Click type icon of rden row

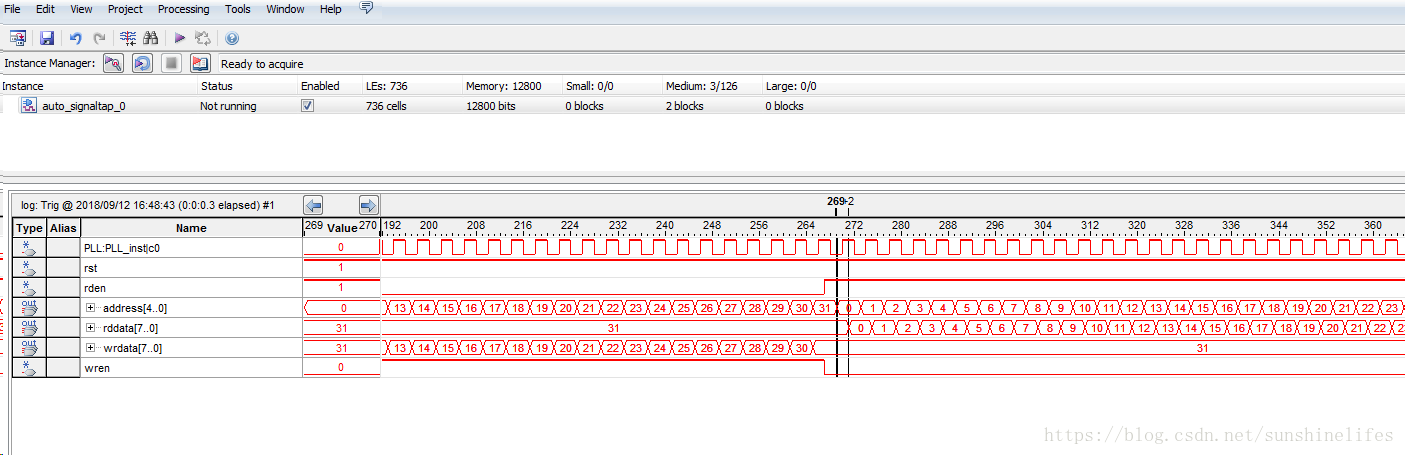(x=30, y=288)
